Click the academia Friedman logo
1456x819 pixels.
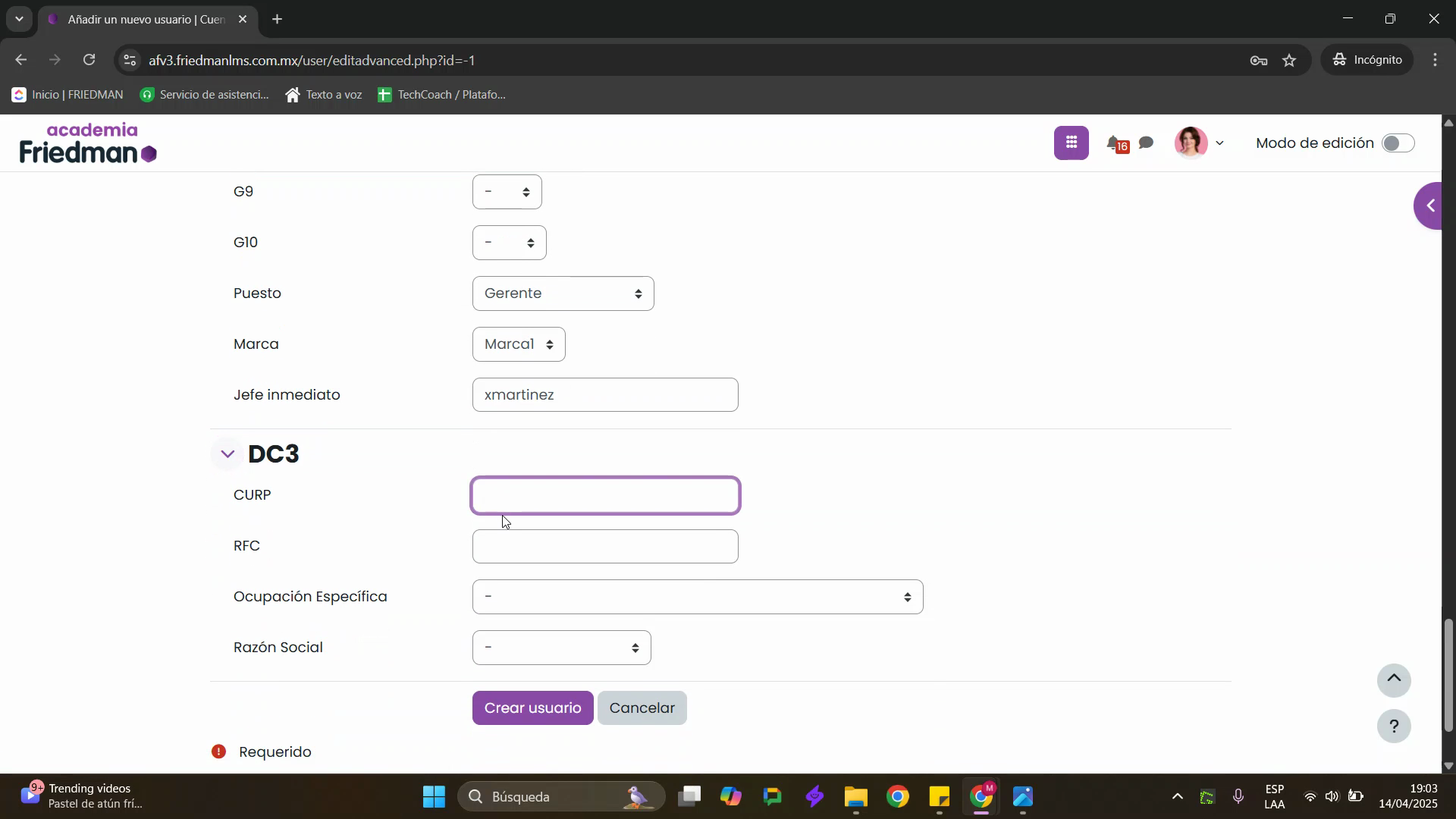click(88, 143)
